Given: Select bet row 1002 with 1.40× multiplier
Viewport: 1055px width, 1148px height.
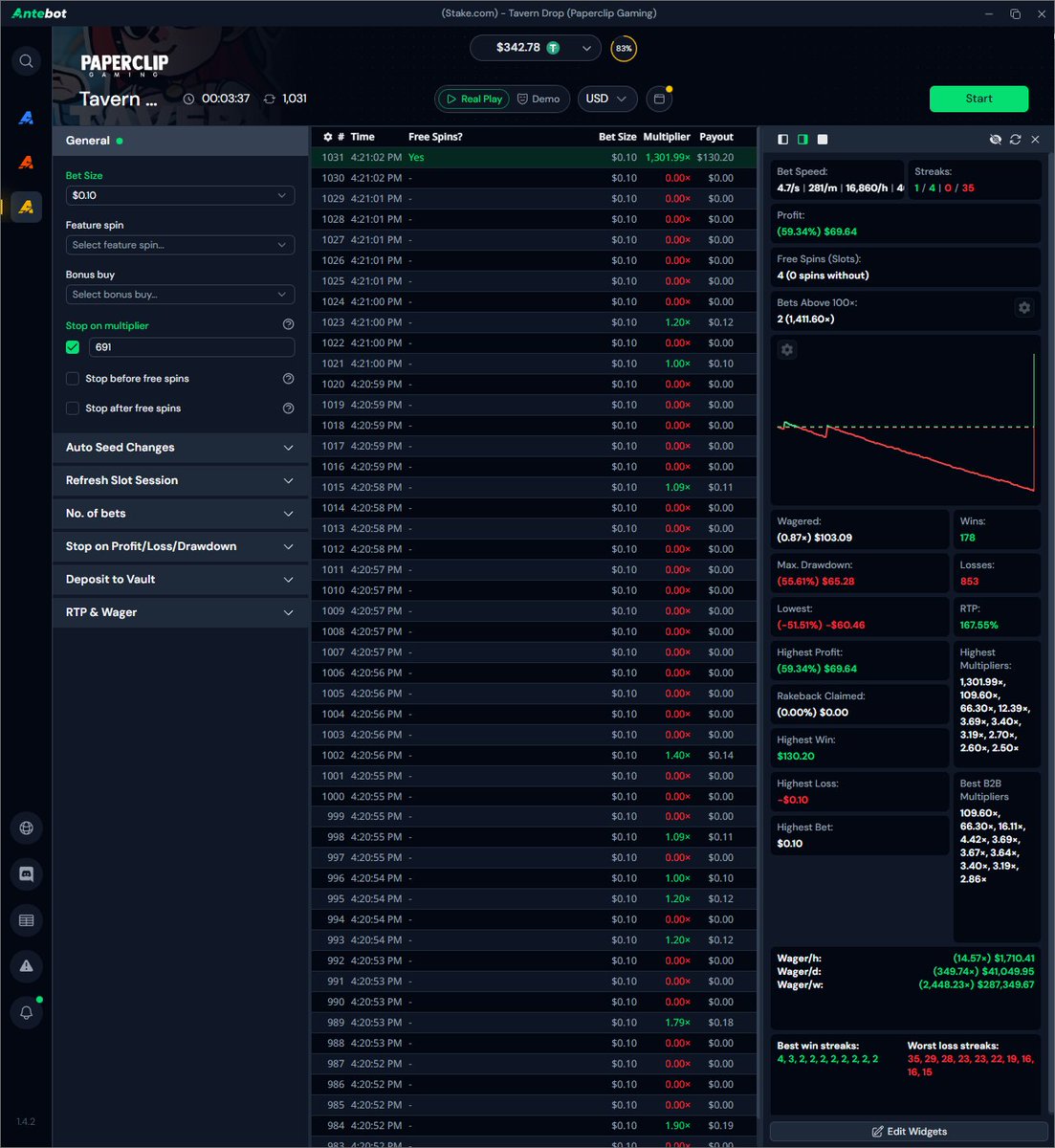Looking at the screenshot, I should click(x=533, y=756).
